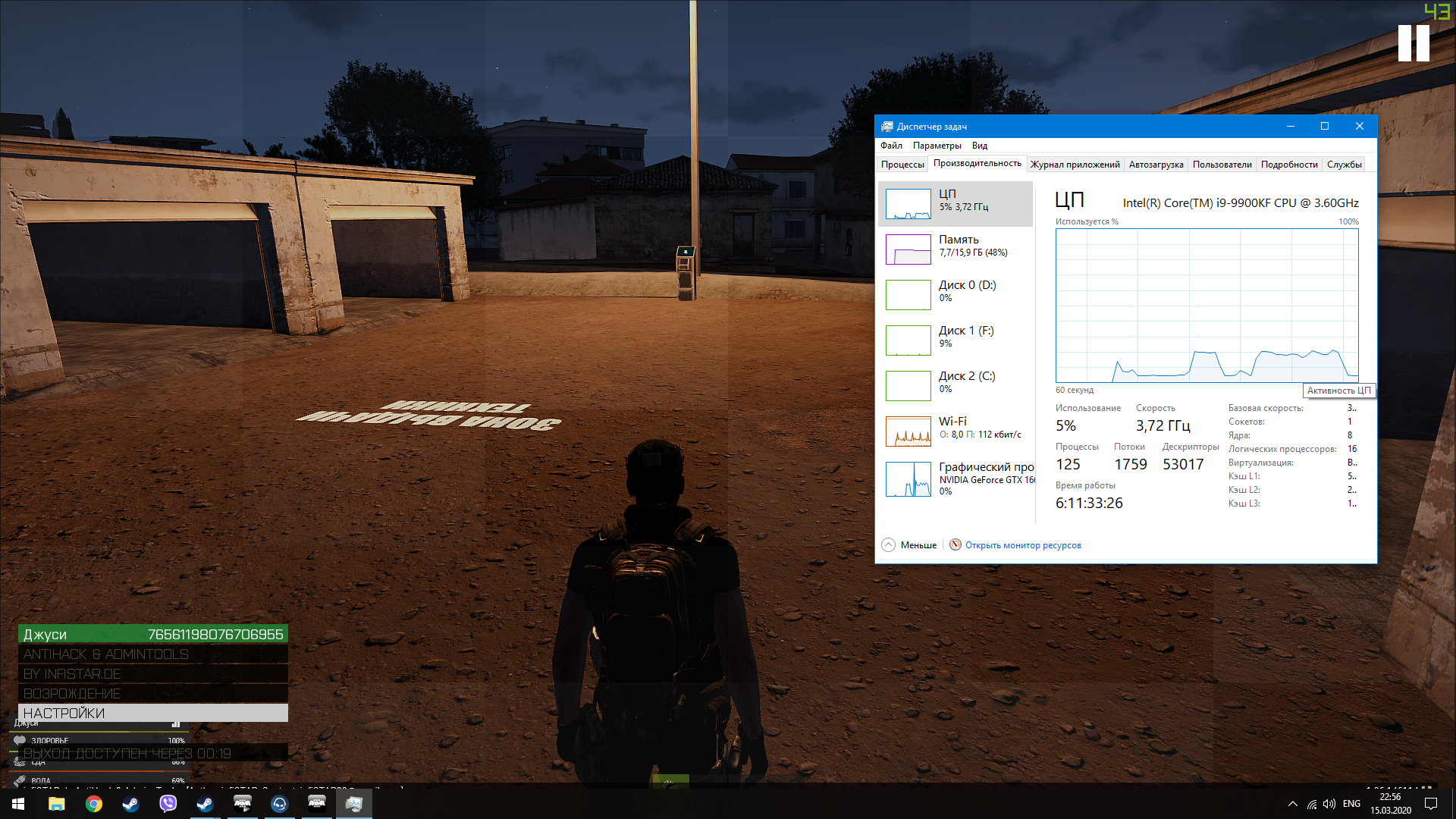1456x819 pixels.
Task: Select the Графический процессор GPU graph entry
Action: (x=955, y=479)
